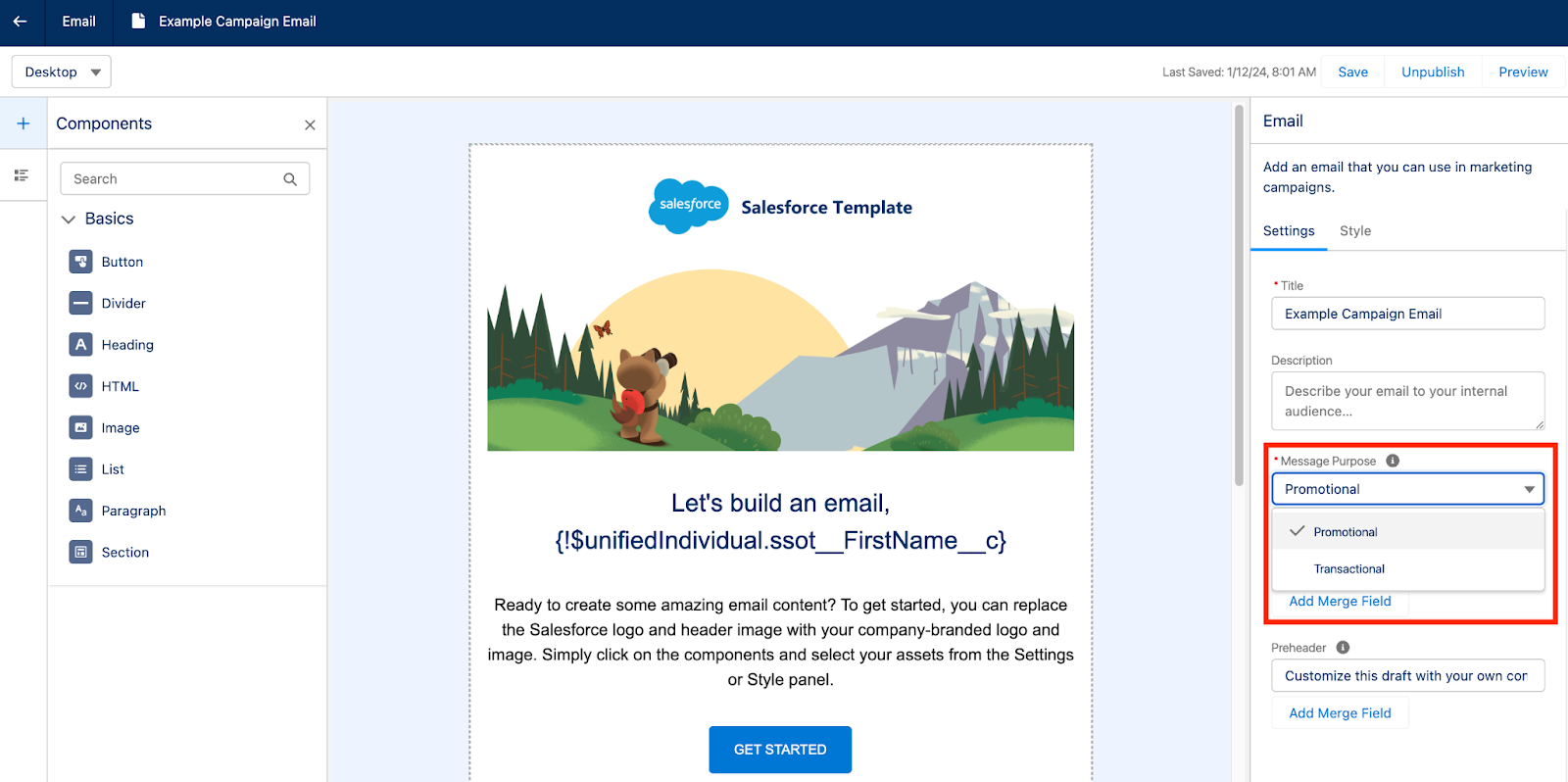This screenshot has height=782, width=1568.
Task: Click the back arrow icon
Action: (x=20, y=21)
